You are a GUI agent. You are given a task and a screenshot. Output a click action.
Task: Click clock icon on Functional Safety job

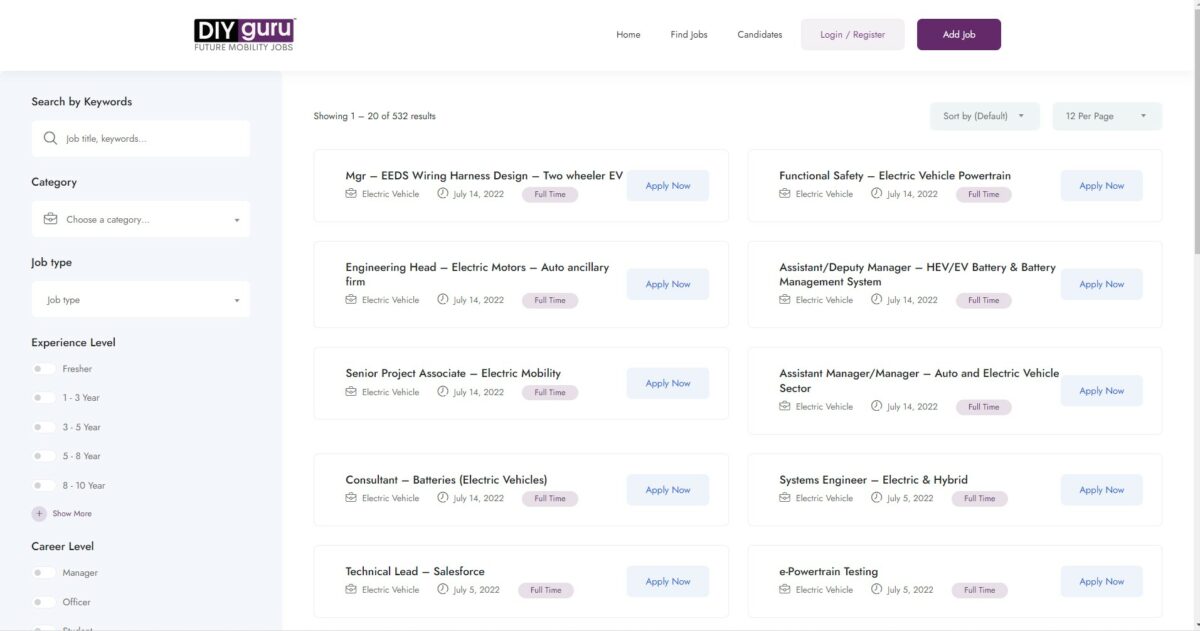click(877, 194)
